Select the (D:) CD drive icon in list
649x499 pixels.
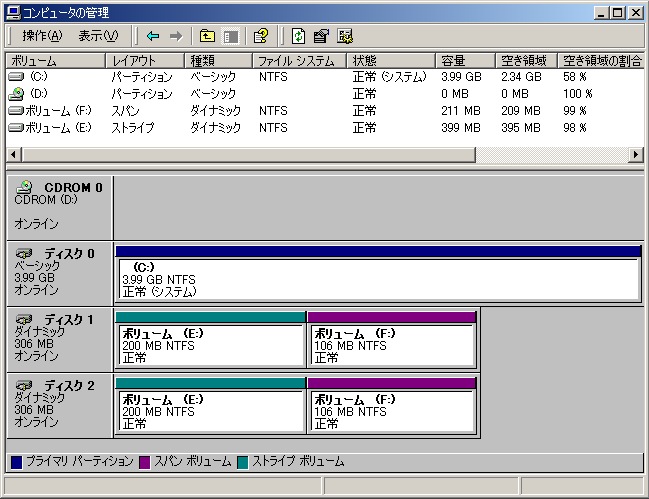point(16,94)
